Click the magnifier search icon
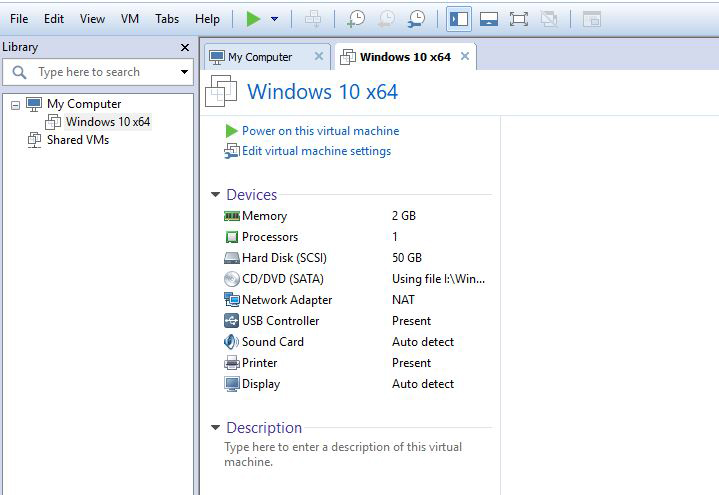The image size is (719, 495). pyautogui.click(x=19, y=72)
